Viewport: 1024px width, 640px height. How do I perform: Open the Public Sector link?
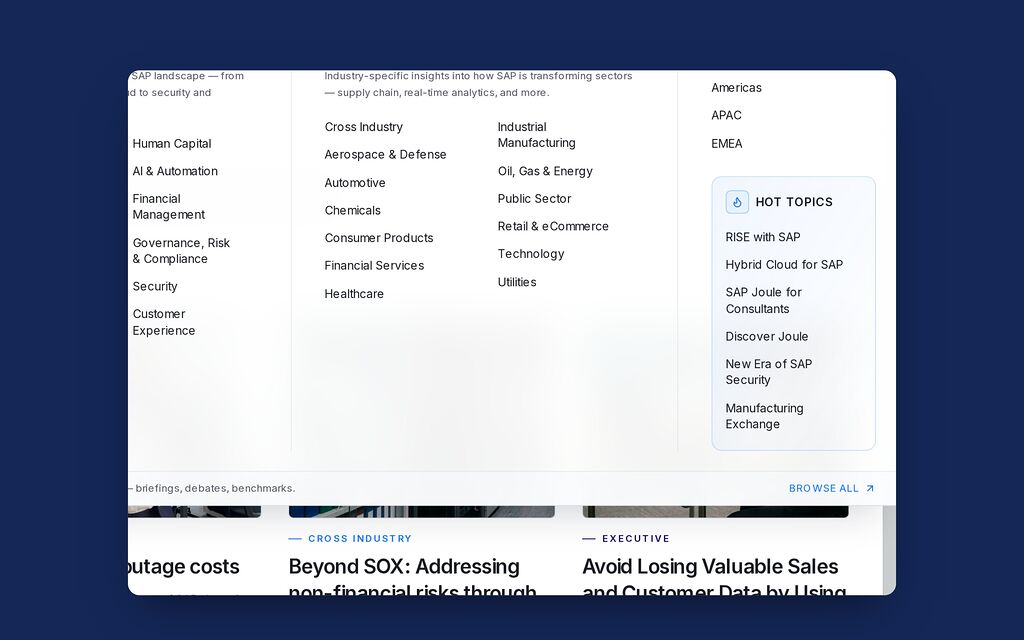tap(534, 199)
